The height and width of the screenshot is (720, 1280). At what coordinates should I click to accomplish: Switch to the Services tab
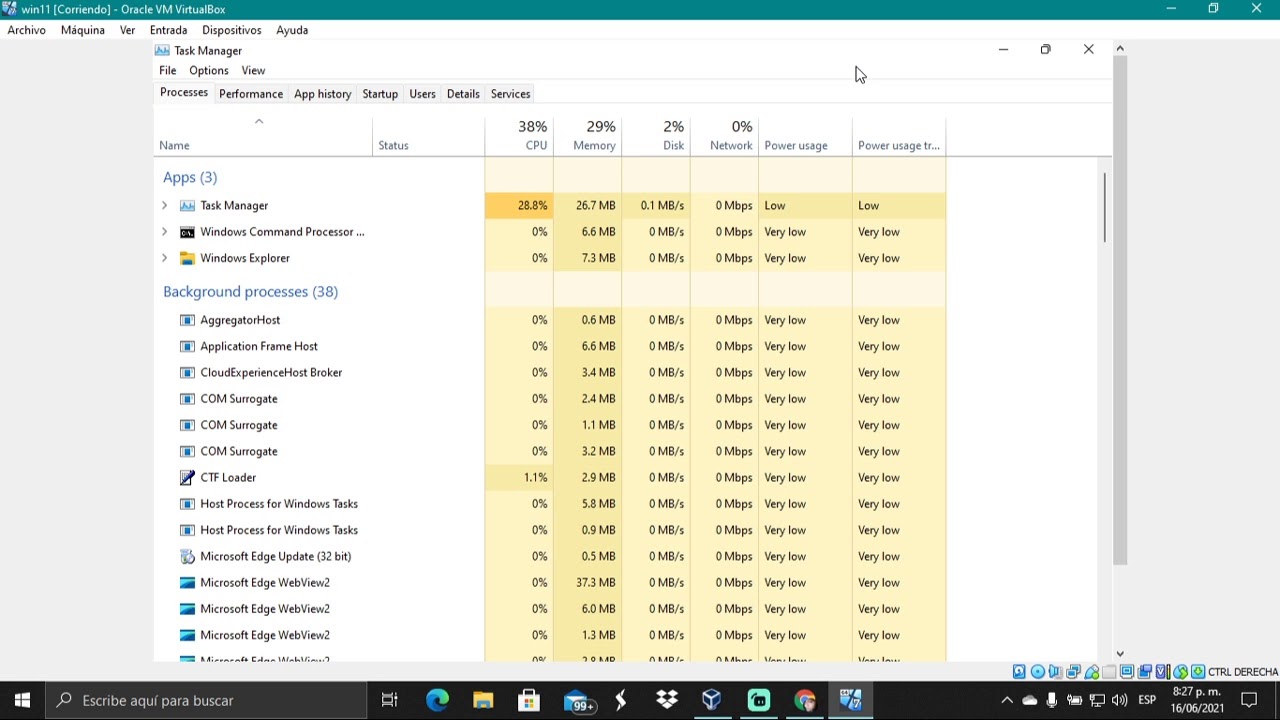tap(510, 94)
